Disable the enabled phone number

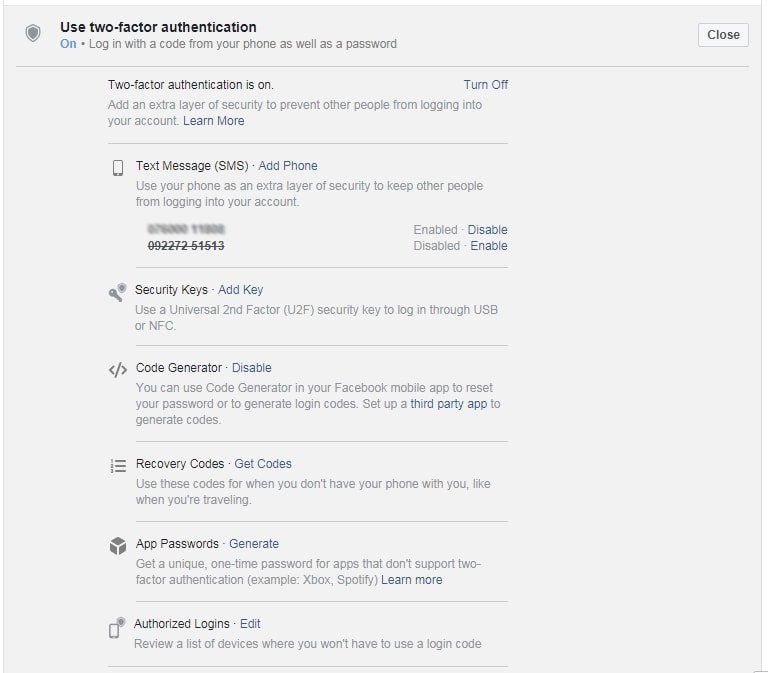click(x=487, y=230)
